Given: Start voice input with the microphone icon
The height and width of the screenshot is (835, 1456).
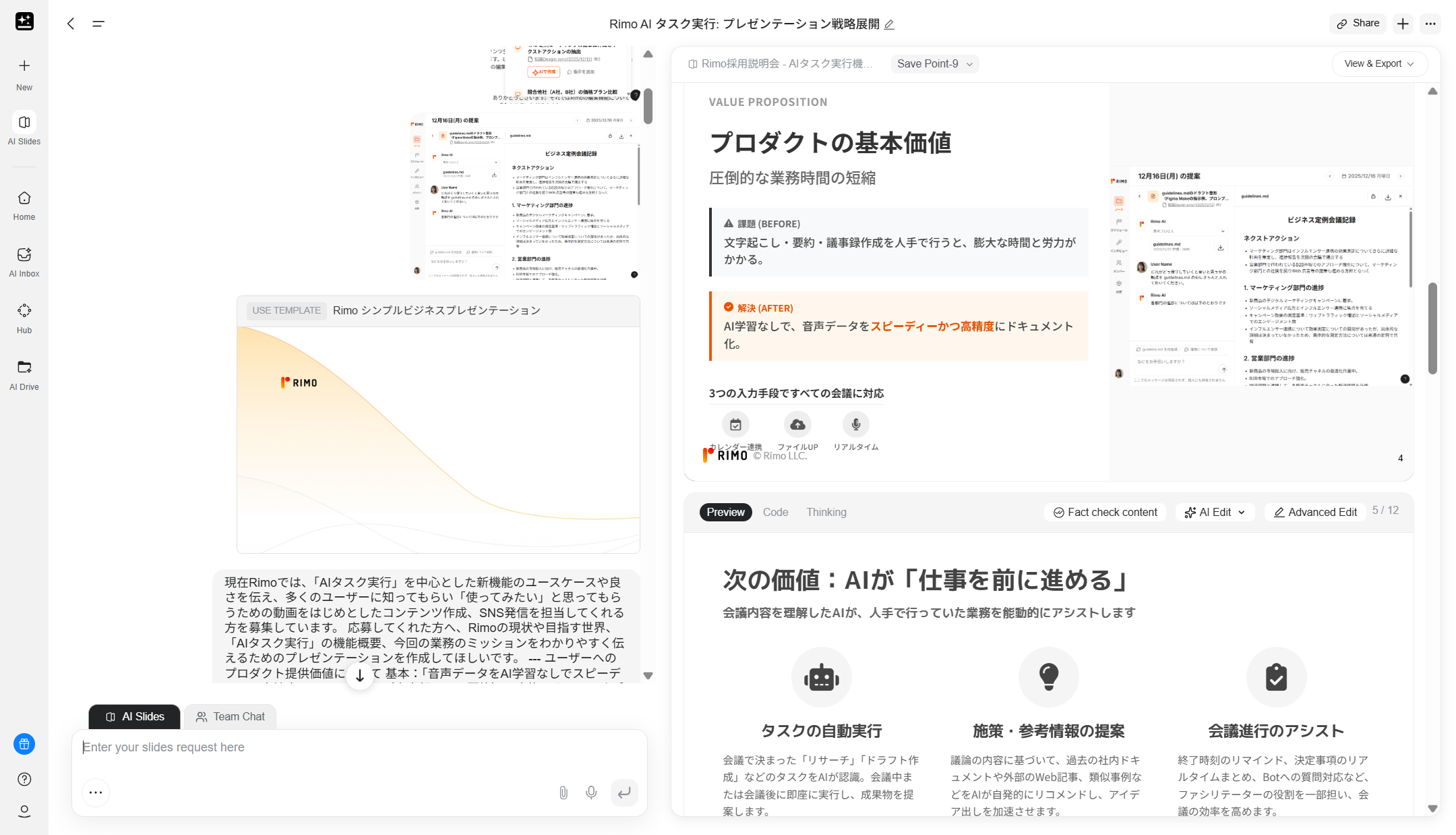Looking at the screenshot, I should [x=591, y=793].
